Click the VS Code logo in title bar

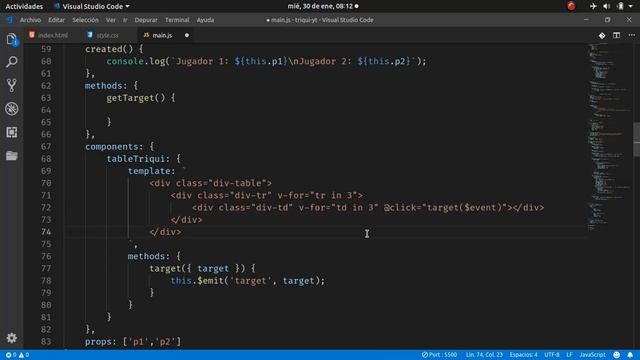(9, 20)
